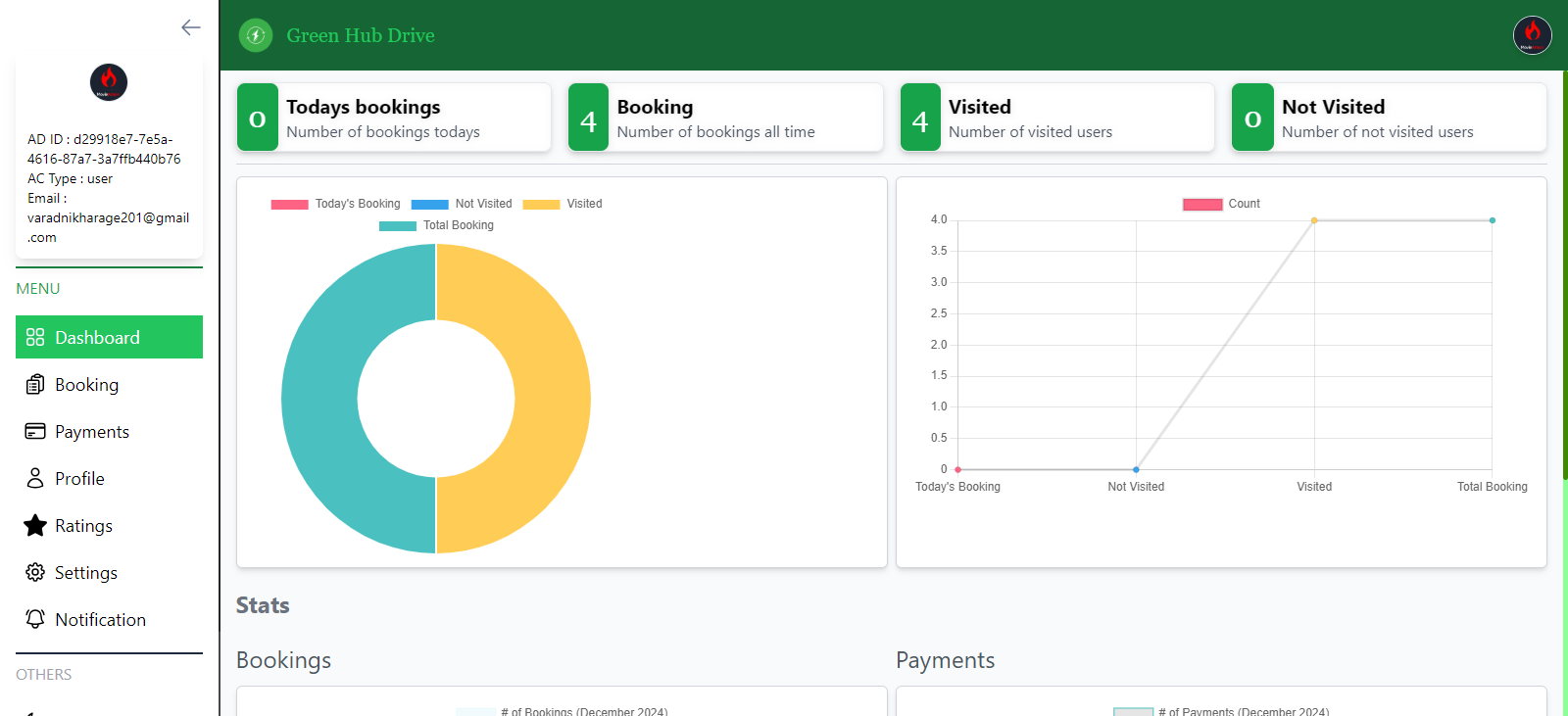Click teal Total Booking legend swatch
Viewport: 1568px width, 716px height.
398,226
